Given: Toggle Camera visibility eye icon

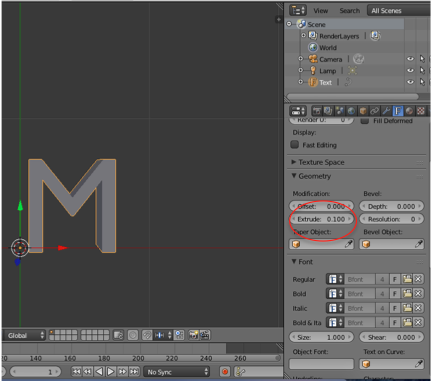Looking at the screenshot, I should tap(410, 59).
